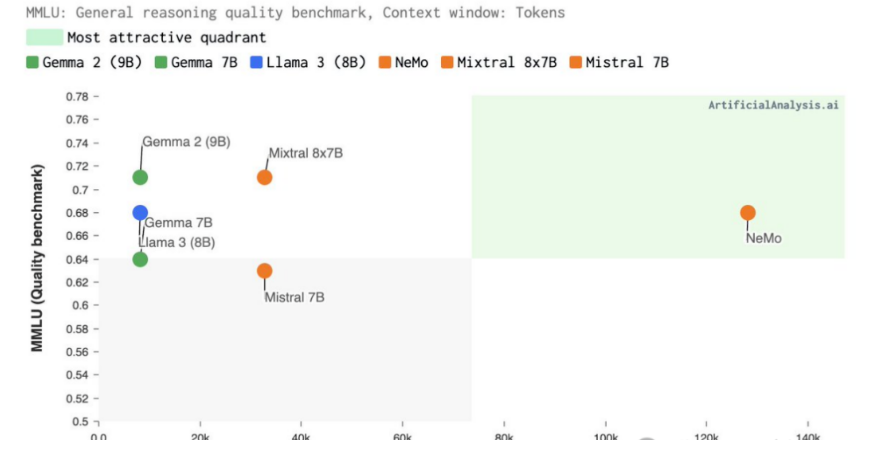
Task: Click the Gemma 7B green data point at 0.64
Action: tap(140, 259)
